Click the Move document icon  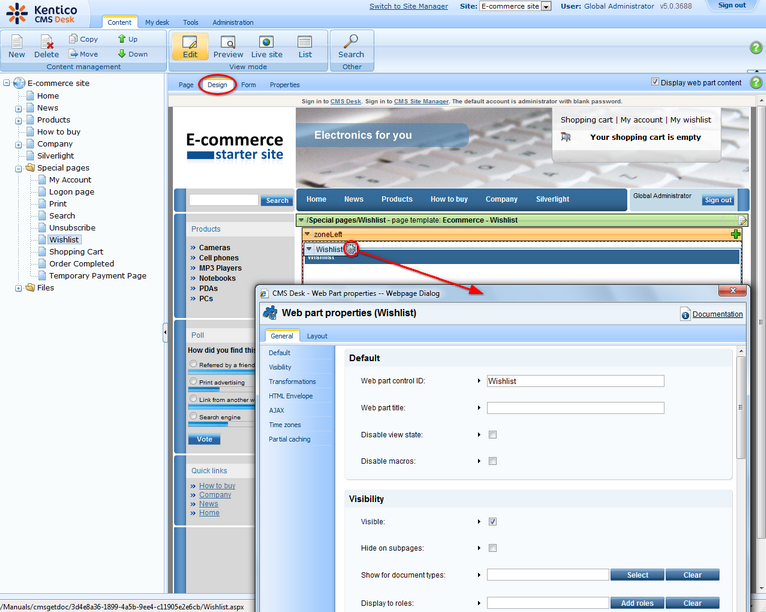tap(73, 54)
